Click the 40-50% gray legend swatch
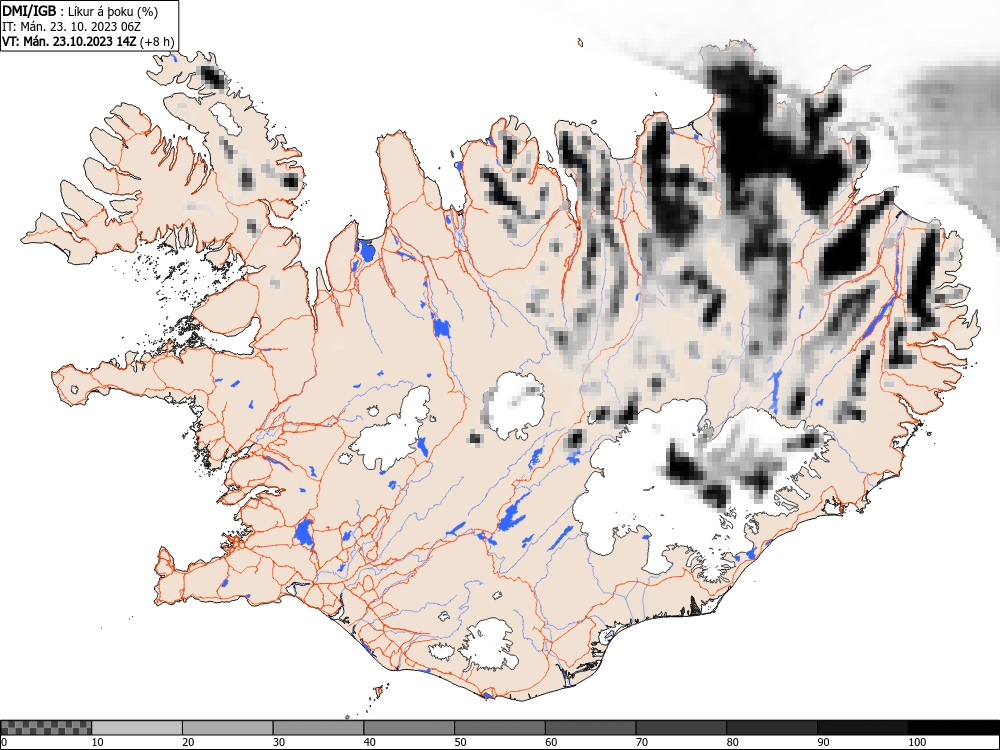 (x=409, y=728)
